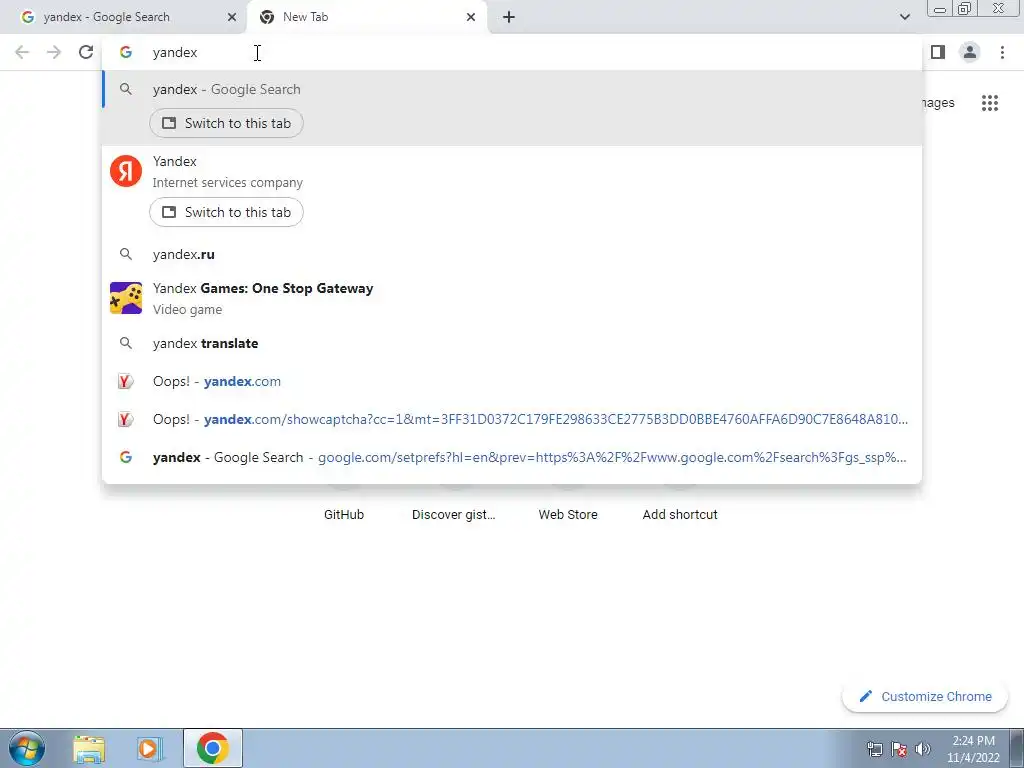Click the browser forward arrow
Image resolution: width=1024 pixels, height=768 pixels.
pos(54,52)
